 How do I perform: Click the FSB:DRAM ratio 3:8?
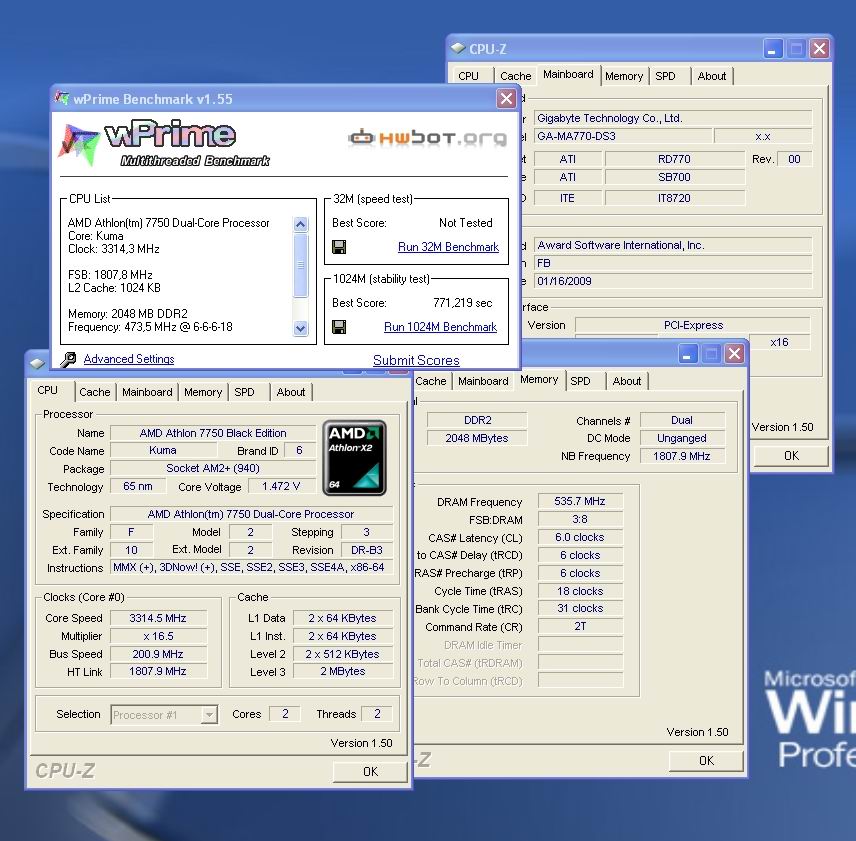(580, 519)
